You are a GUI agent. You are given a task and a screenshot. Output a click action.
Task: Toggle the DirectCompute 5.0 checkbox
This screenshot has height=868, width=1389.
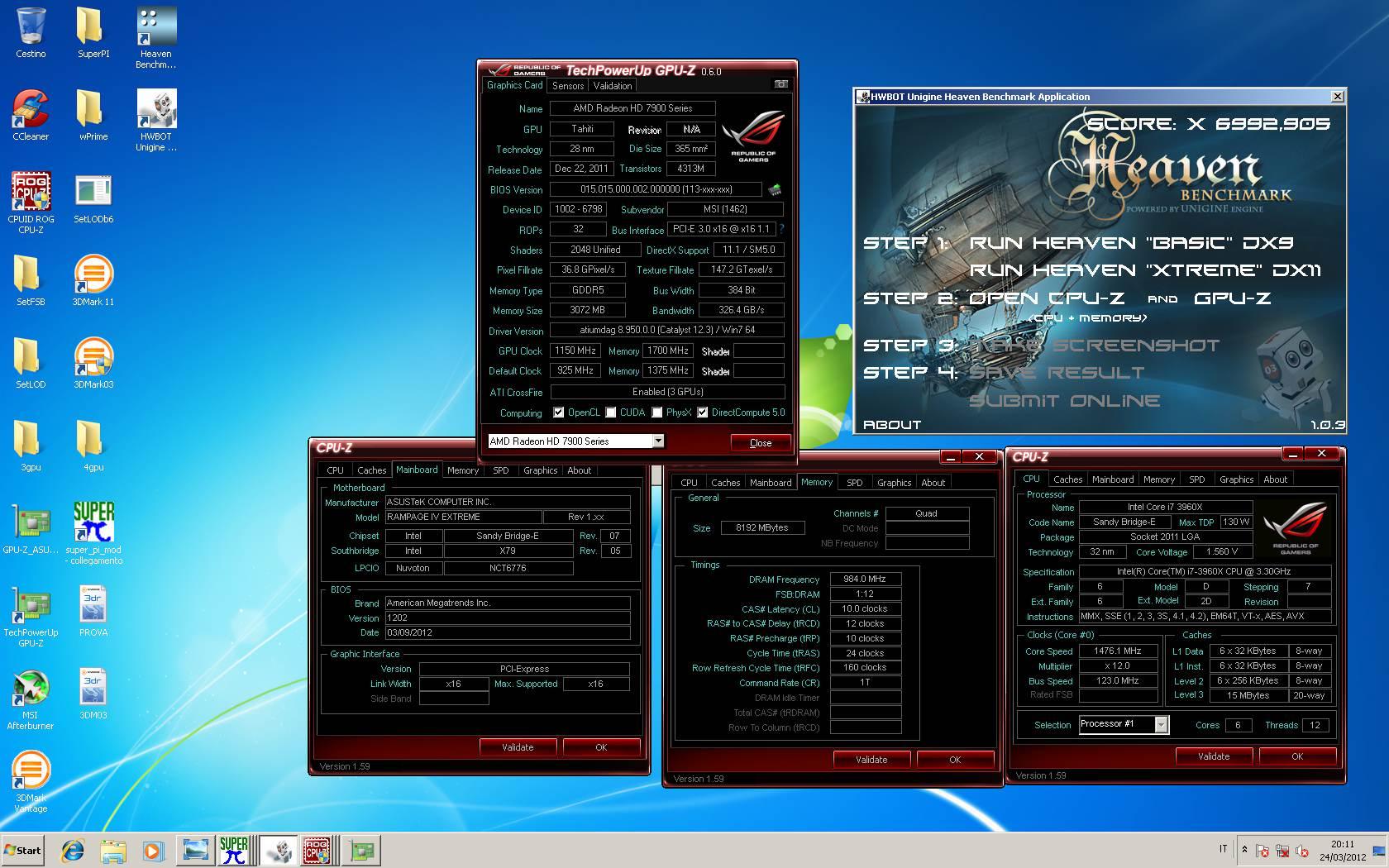tap(703, 413)
